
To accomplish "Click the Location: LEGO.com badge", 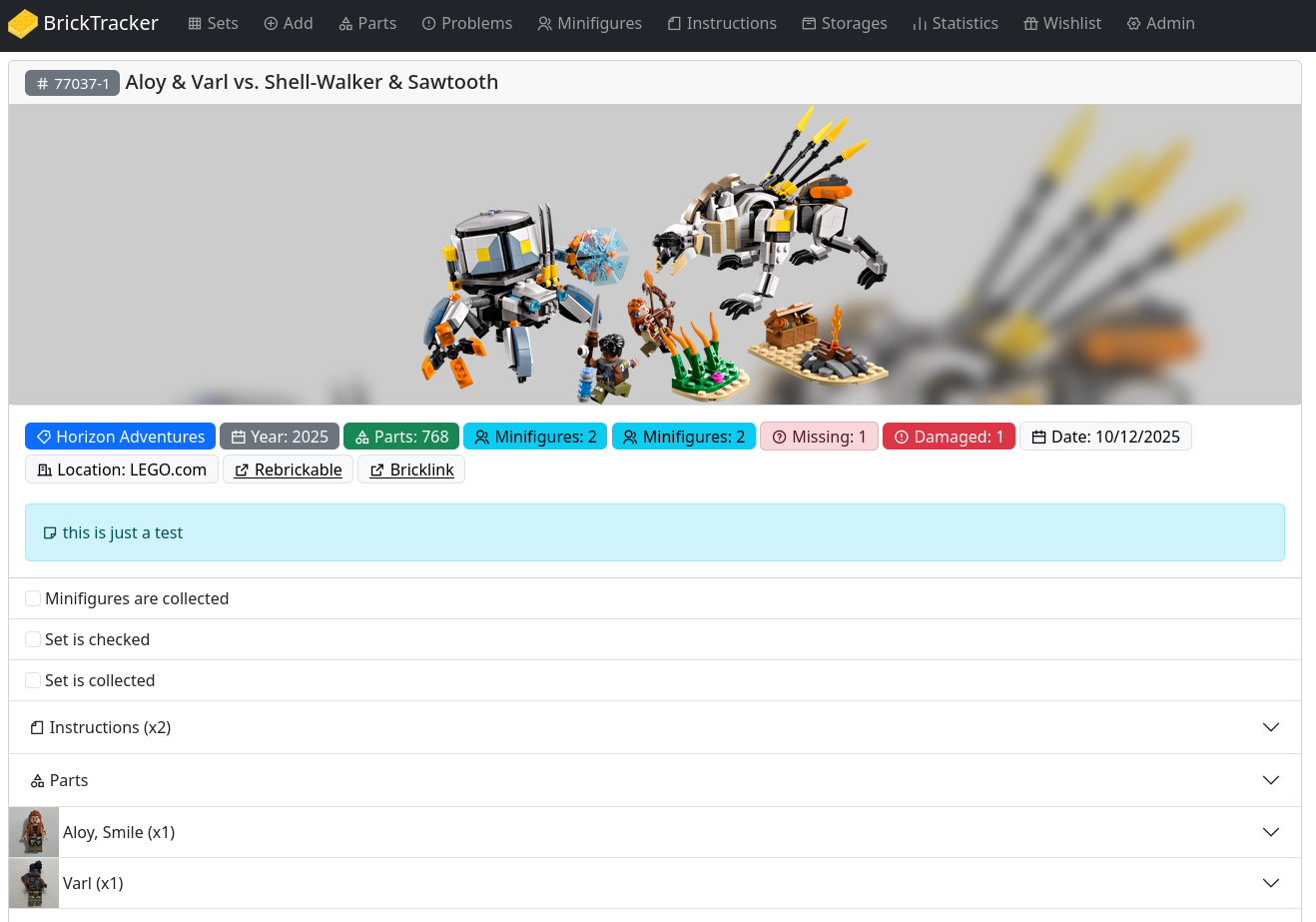I will [x=122, y=469].
